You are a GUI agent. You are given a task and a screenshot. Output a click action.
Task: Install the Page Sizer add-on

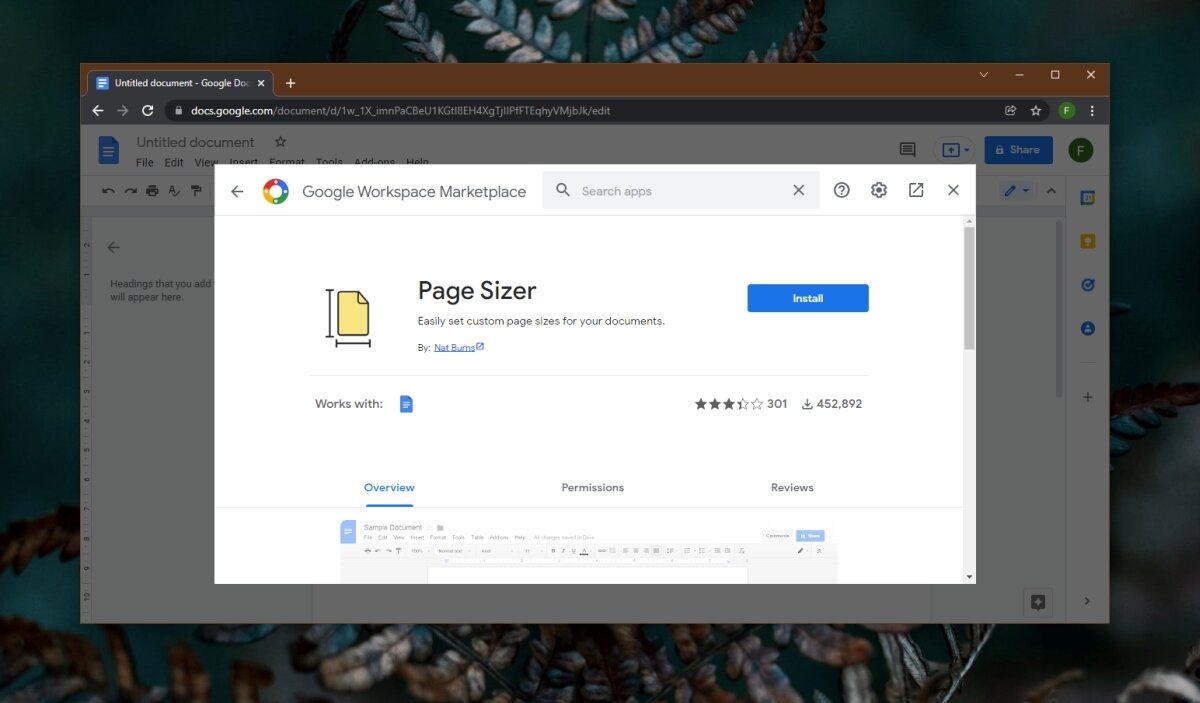(807, 297)
